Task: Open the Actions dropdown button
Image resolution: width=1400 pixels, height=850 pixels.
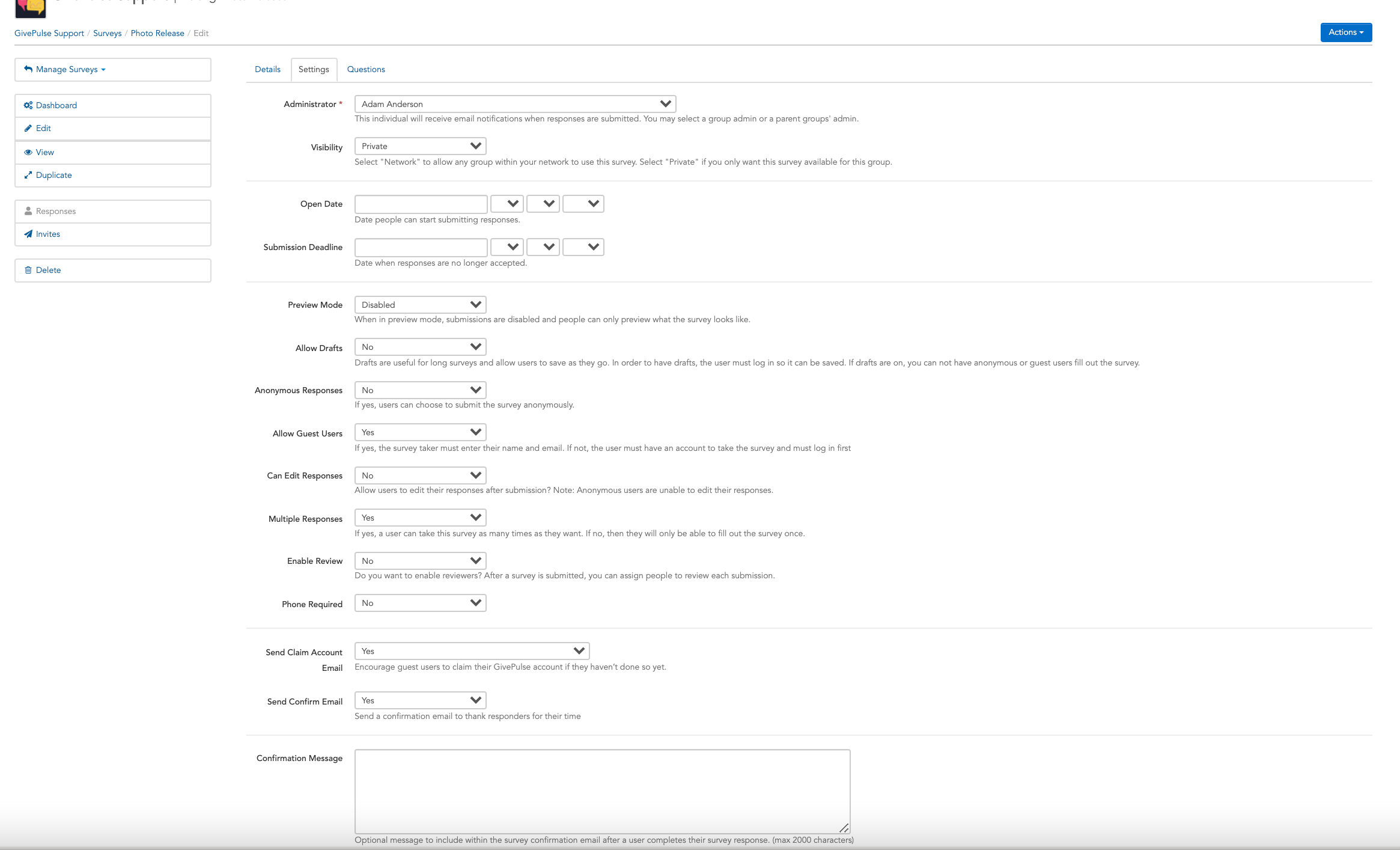Action: (x=1346, y=32)
